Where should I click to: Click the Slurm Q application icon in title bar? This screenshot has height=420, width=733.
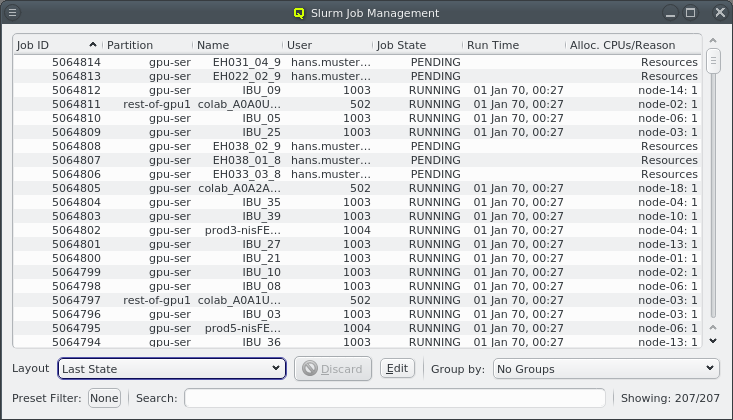coord(299,13)
